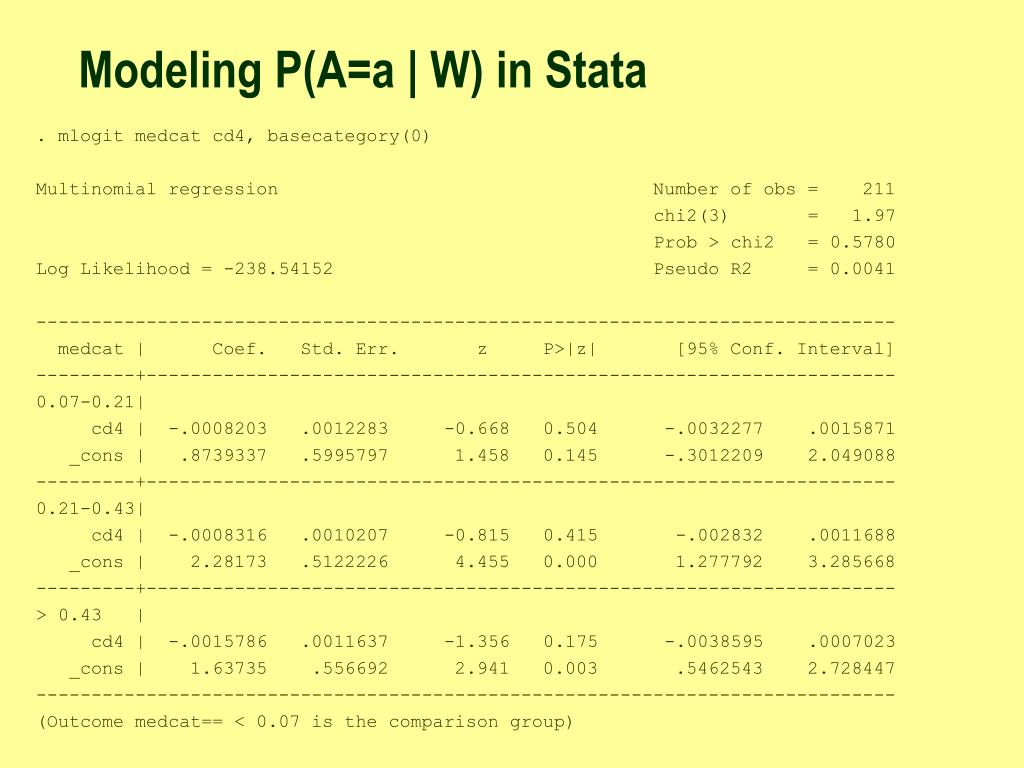Image resolution: width=1024 pixels, height=768 pixels.
Task: Click the Number of obs value 211
Action: click(x=878, y=189)
